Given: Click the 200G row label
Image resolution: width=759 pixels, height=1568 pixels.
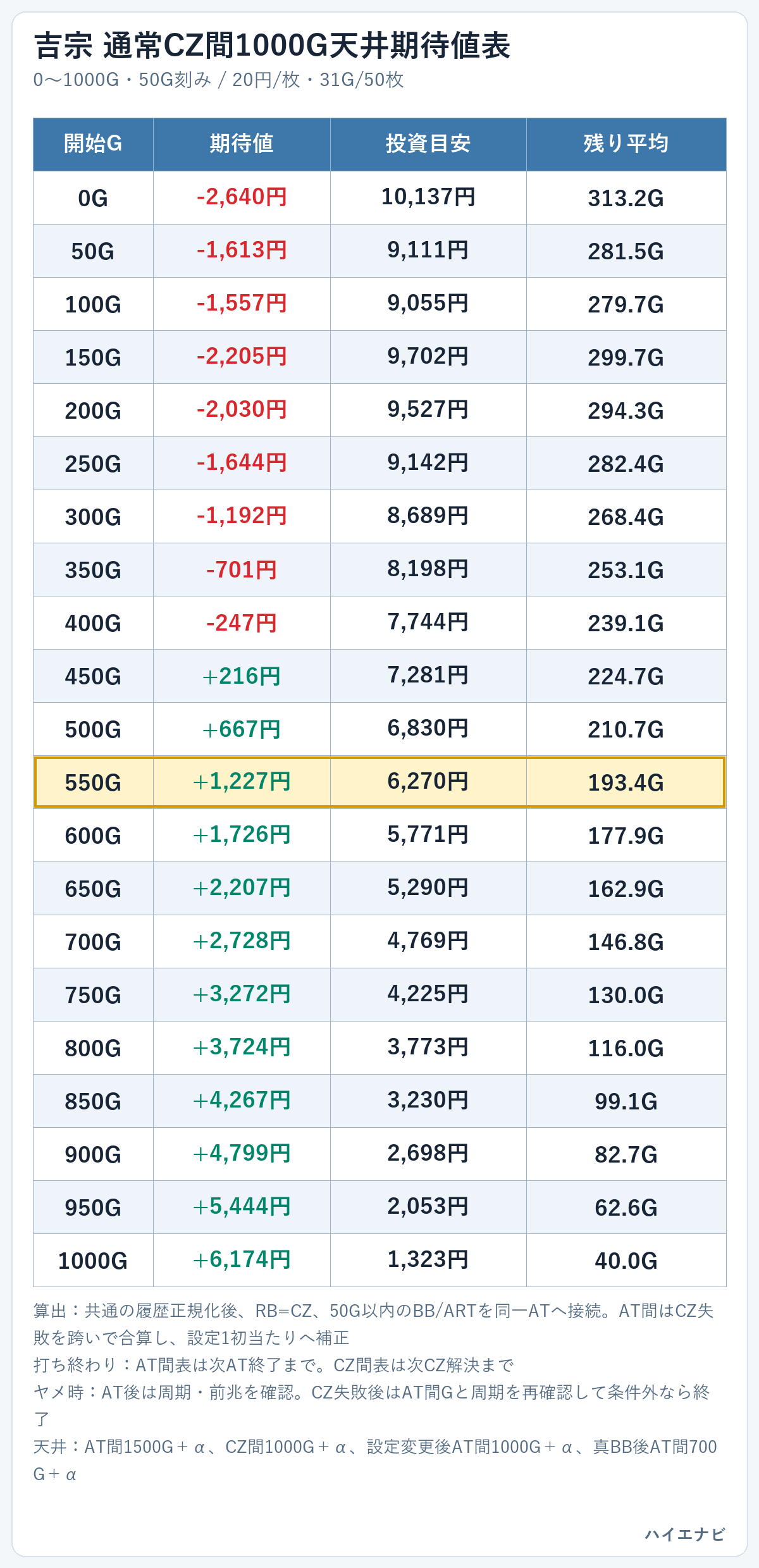Looking at the screenshot, I should pos(93,411).
